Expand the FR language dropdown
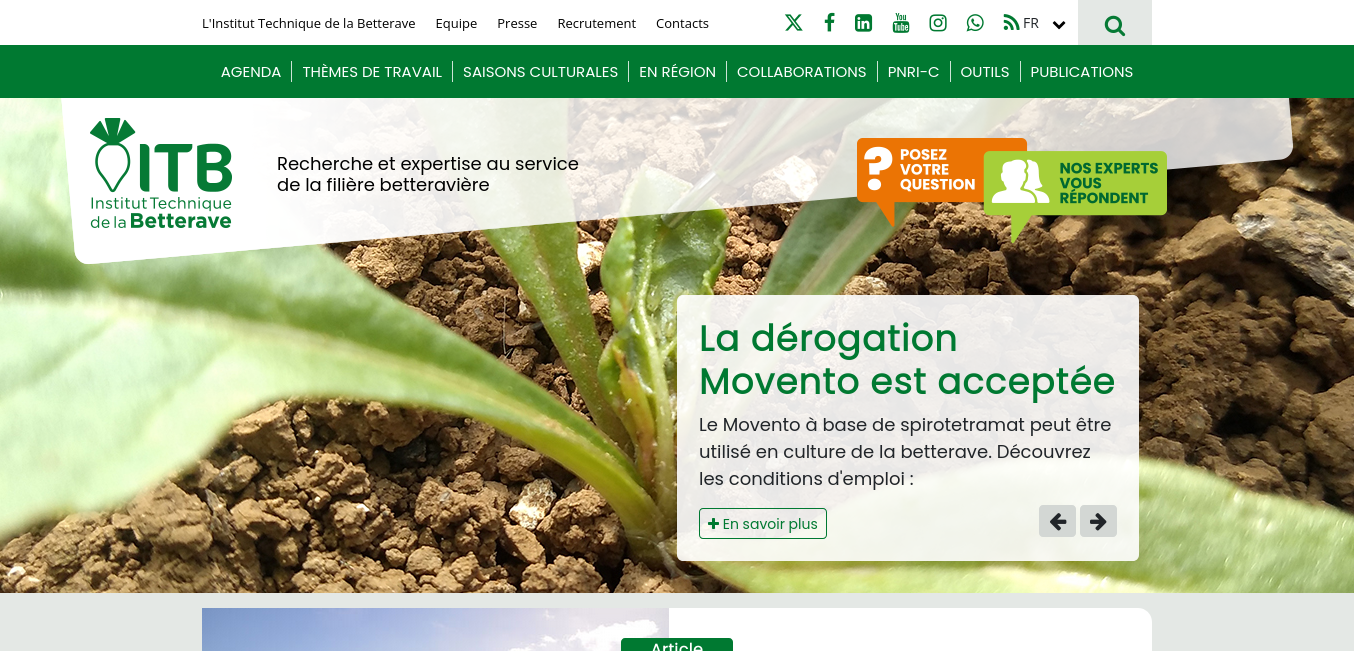 point(1044,24)
